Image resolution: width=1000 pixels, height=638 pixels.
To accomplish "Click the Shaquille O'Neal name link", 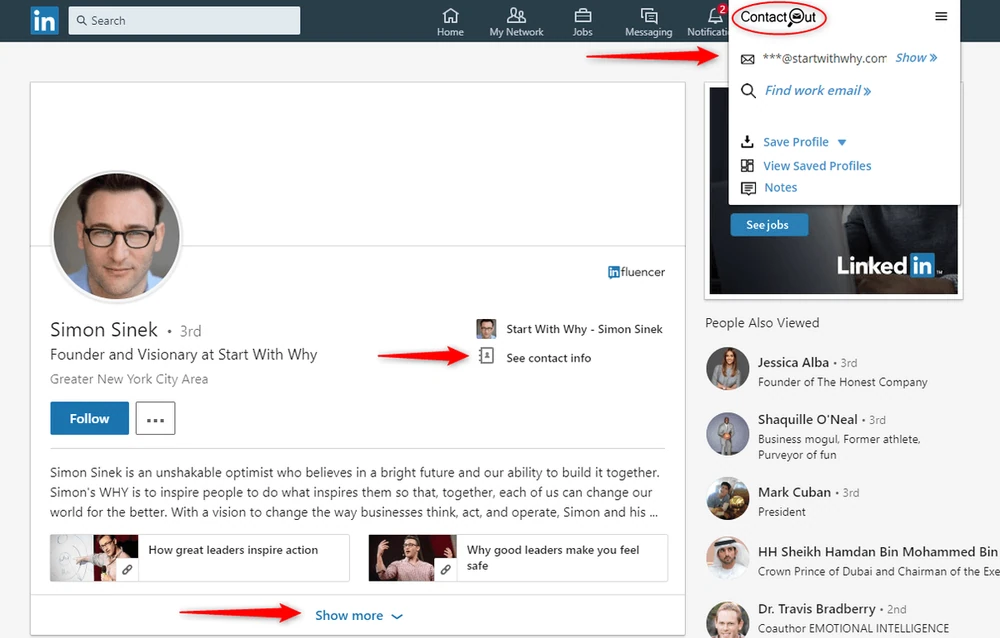I will pos(807,420).
